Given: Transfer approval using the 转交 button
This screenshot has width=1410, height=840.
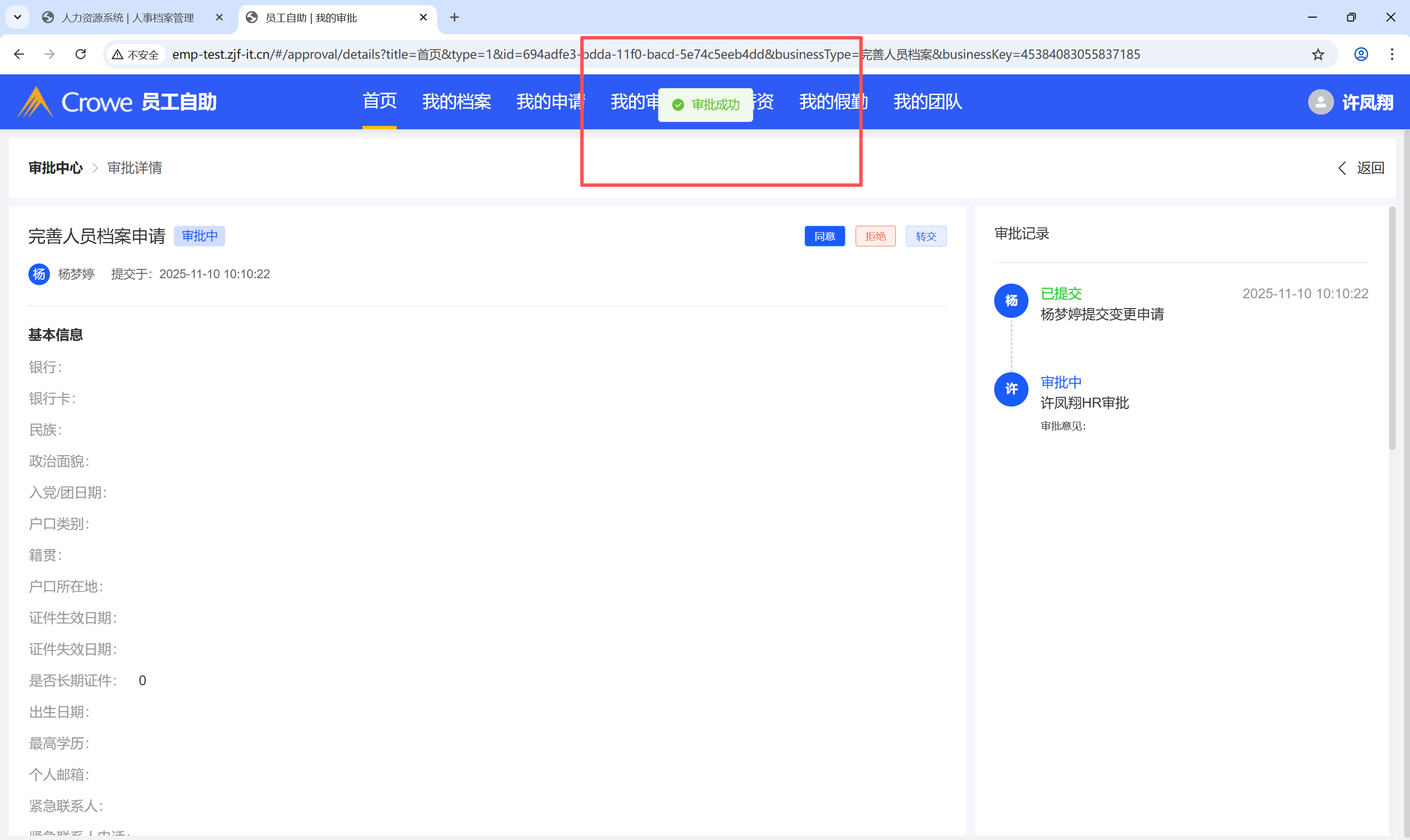Looking at the screenshot, I should click(x=926, y=237).
